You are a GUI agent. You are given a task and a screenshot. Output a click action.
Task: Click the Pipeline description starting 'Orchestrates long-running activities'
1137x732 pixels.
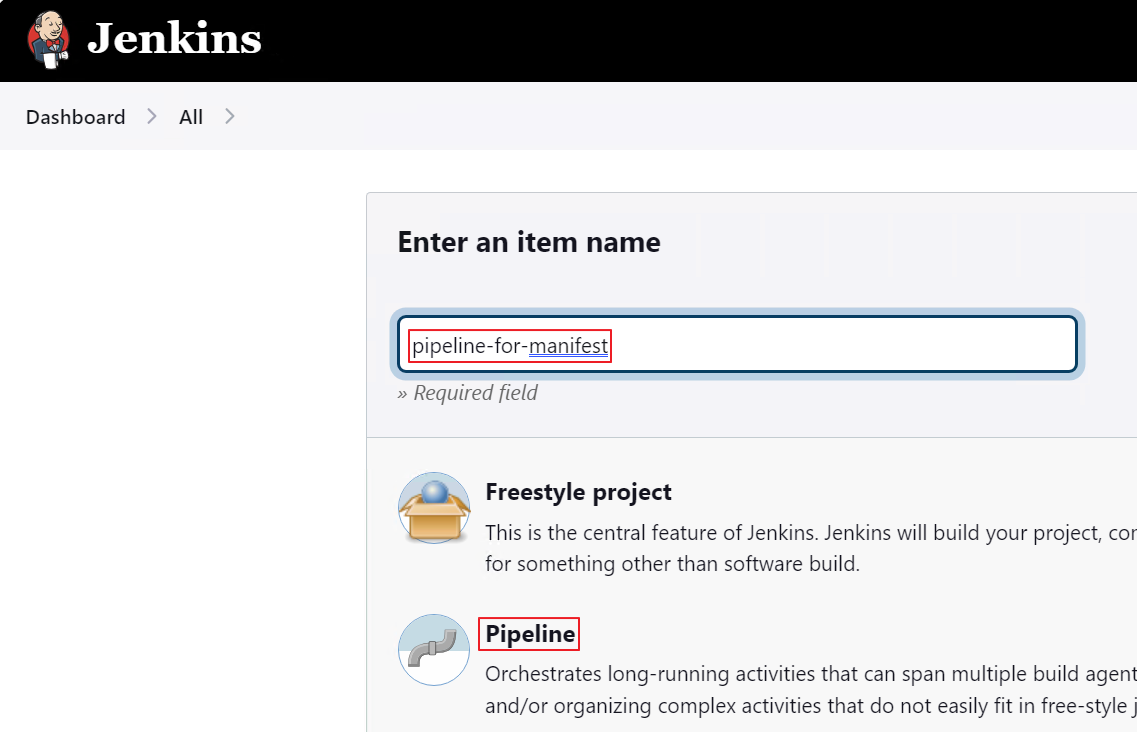[811, 690]
